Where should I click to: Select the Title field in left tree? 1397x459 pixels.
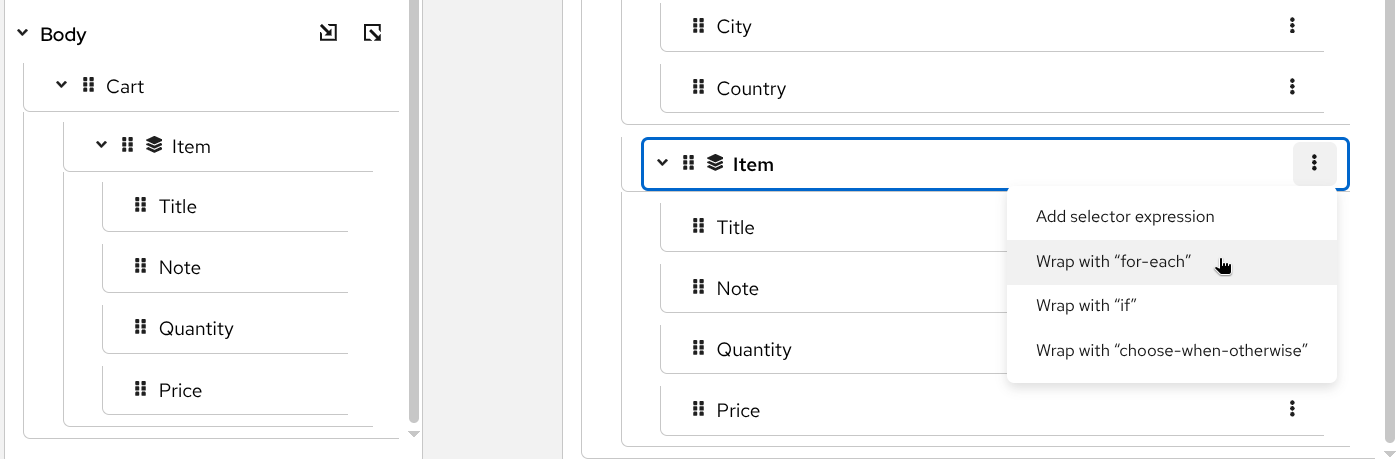point(178,207)
